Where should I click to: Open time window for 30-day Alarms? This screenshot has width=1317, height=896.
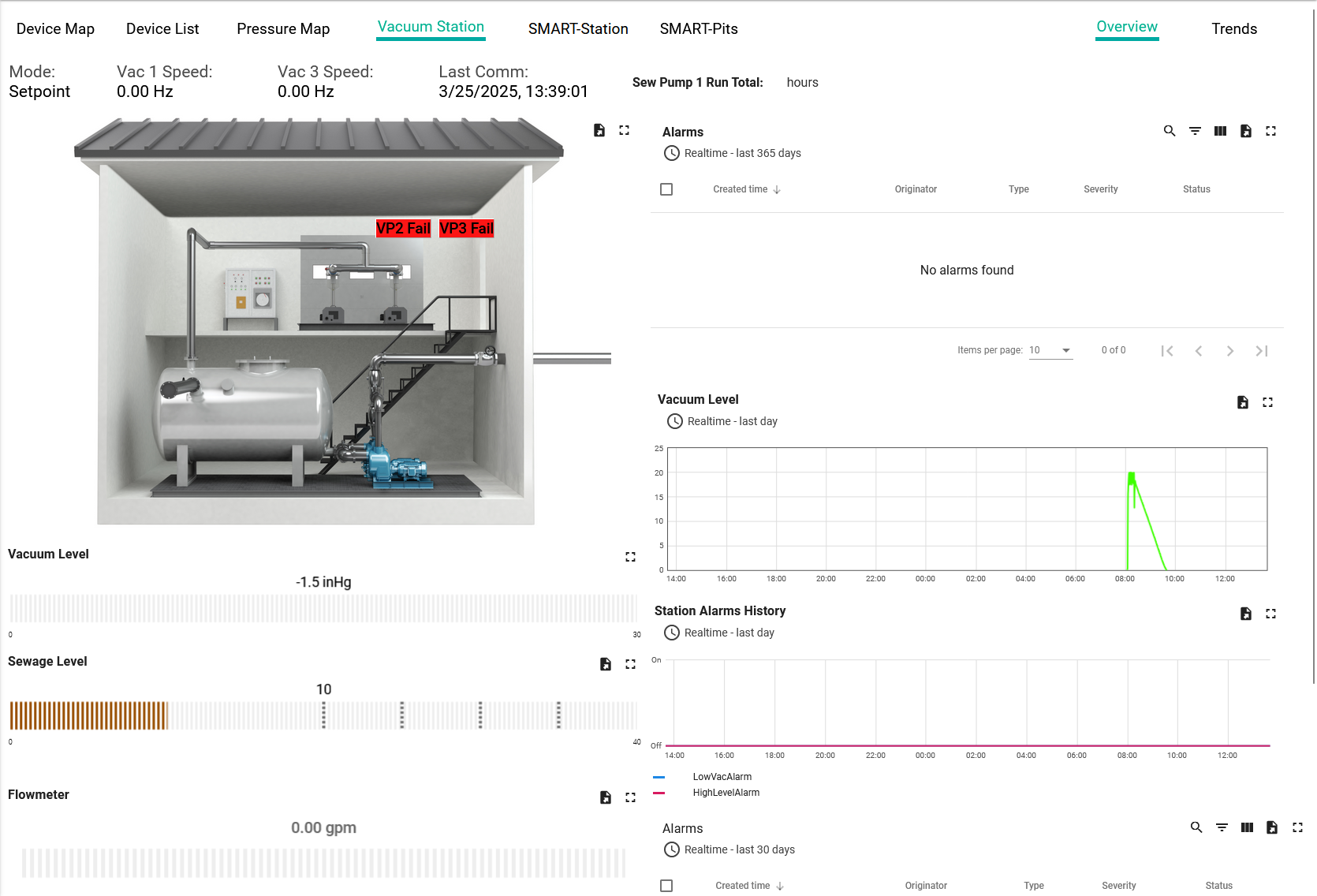point(672,849)
